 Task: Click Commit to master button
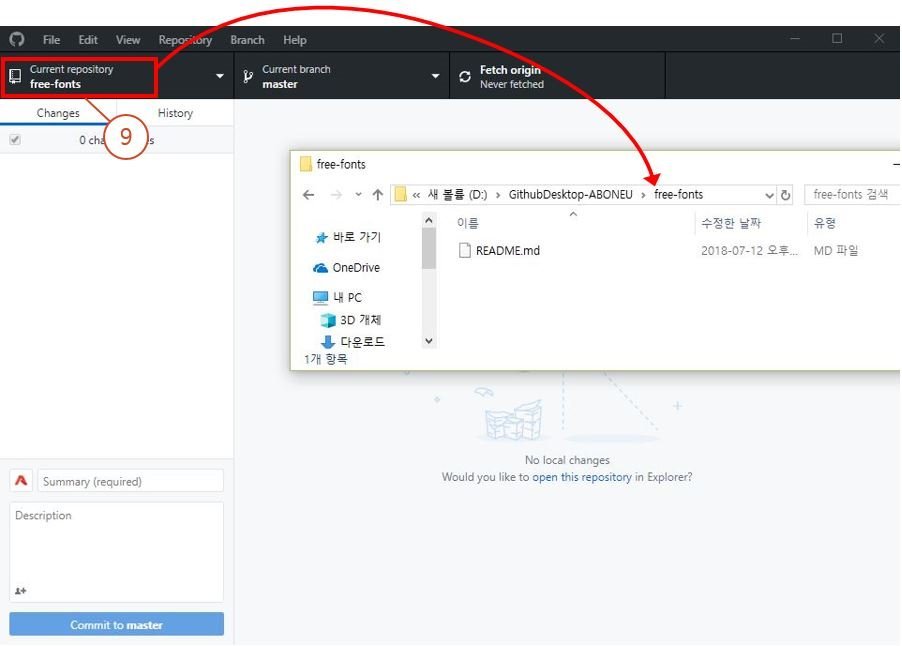(x=116, y=624)
